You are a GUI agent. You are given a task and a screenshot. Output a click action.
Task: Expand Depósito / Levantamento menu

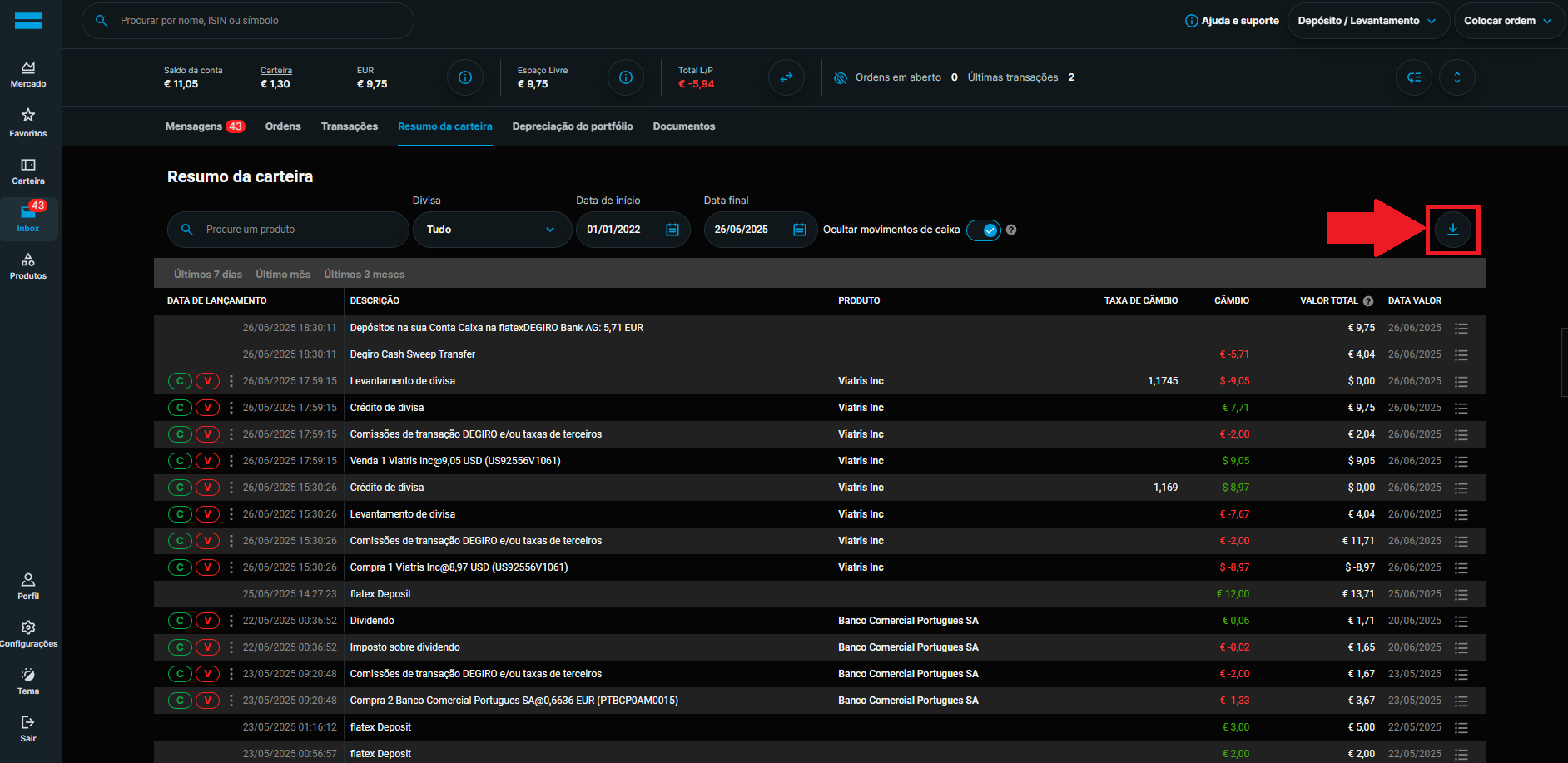(x=1367, y=21)
